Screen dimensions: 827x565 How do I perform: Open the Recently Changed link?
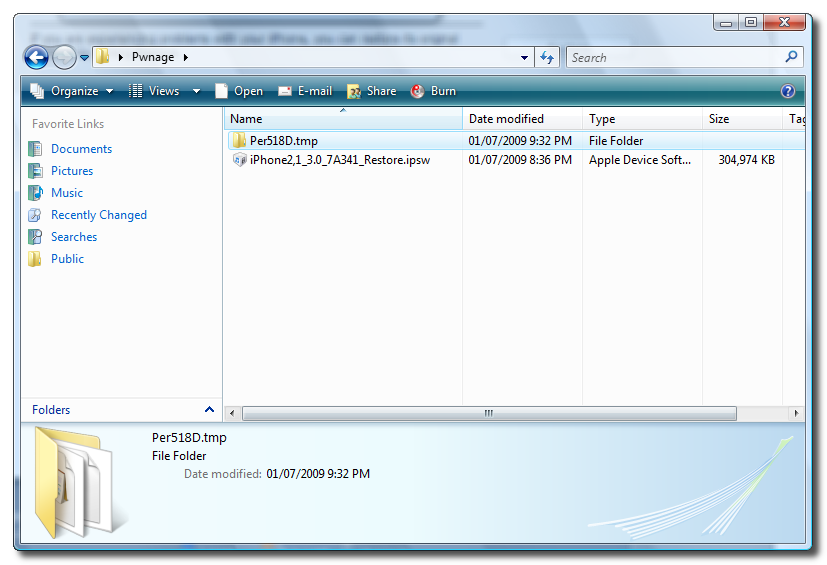(x=98, y=215)
